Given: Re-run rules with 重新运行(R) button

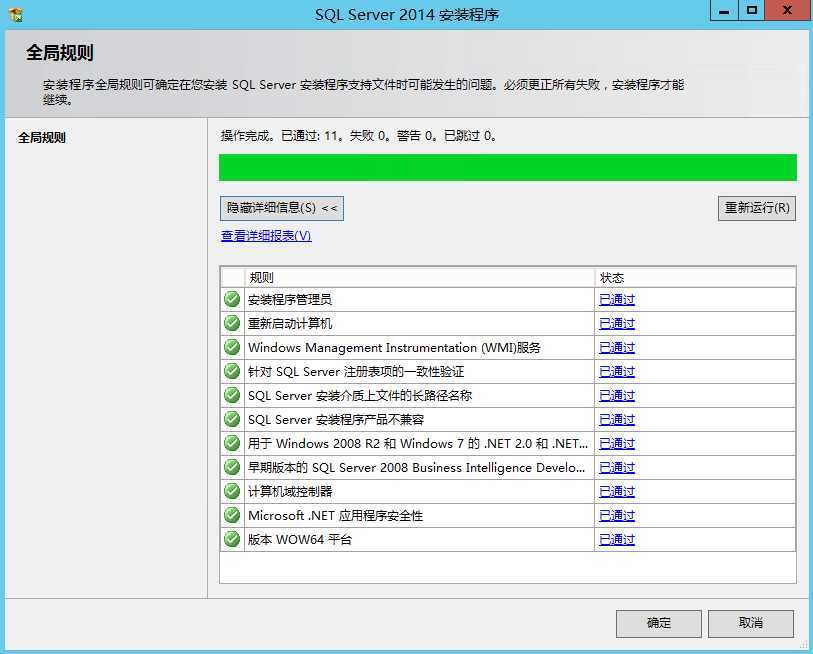Looking at the screenshot, I should click(x=756, y=208).
